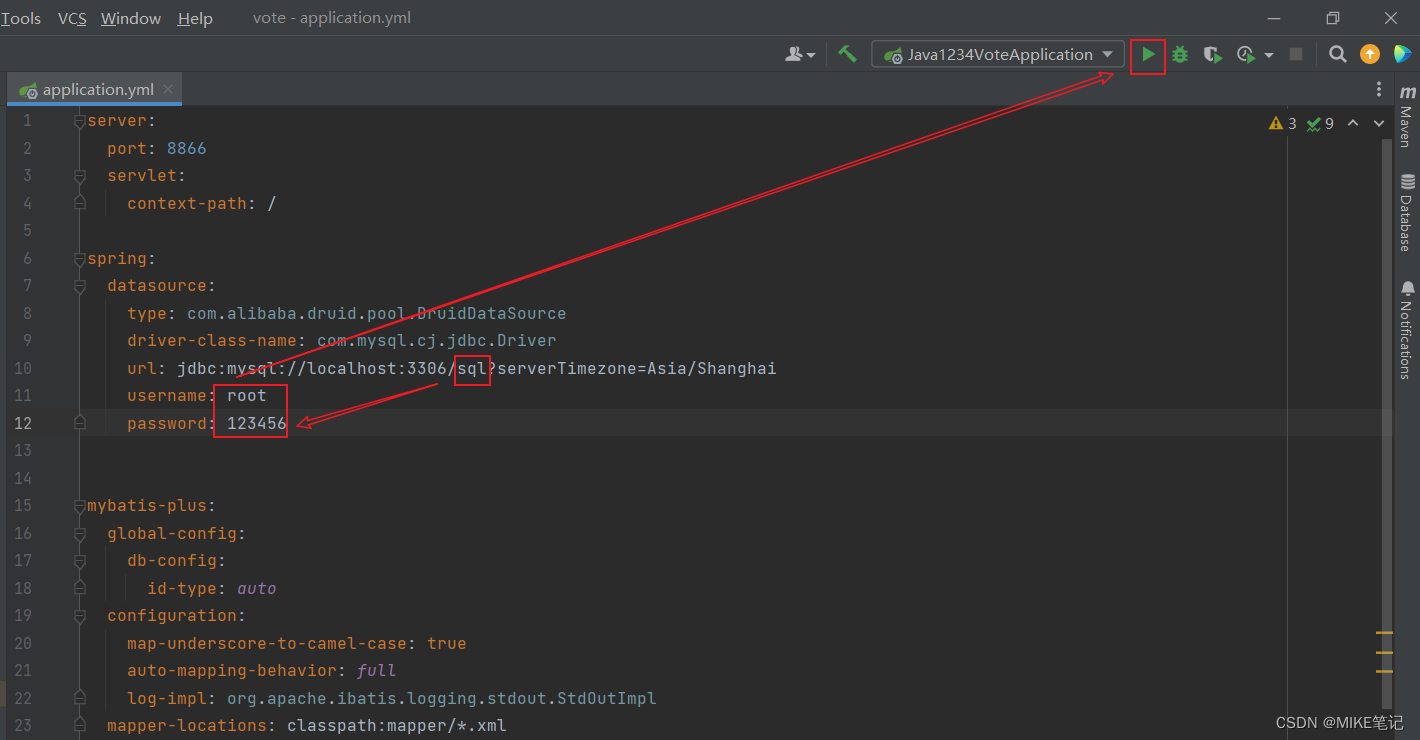Screen dimensions: 1420x740
Task: Click the 9 typos indicator
Action: (x=1320, y=123)
